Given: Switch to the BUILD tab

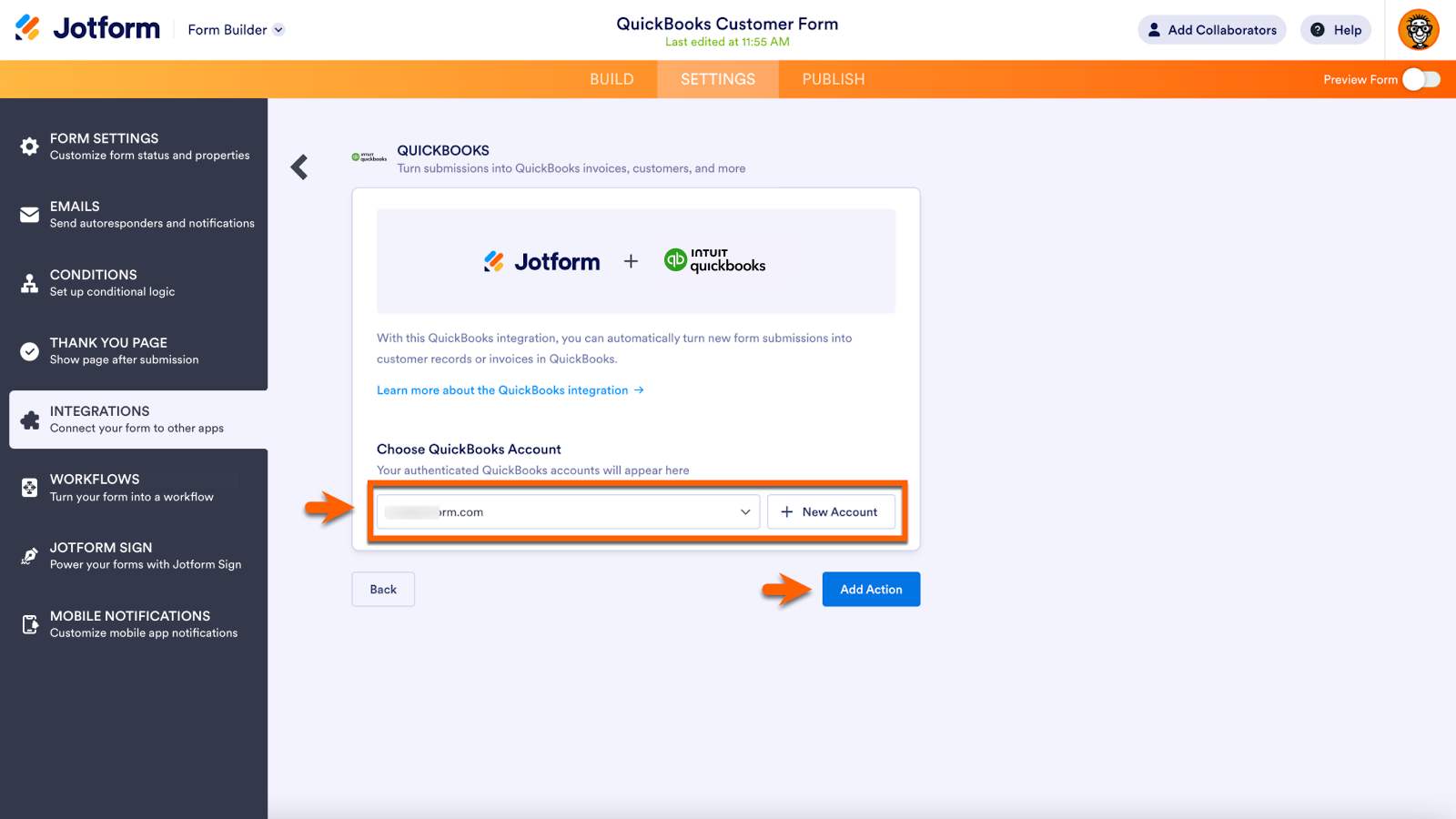Looking at the screenshot, I should pos(612,79).
